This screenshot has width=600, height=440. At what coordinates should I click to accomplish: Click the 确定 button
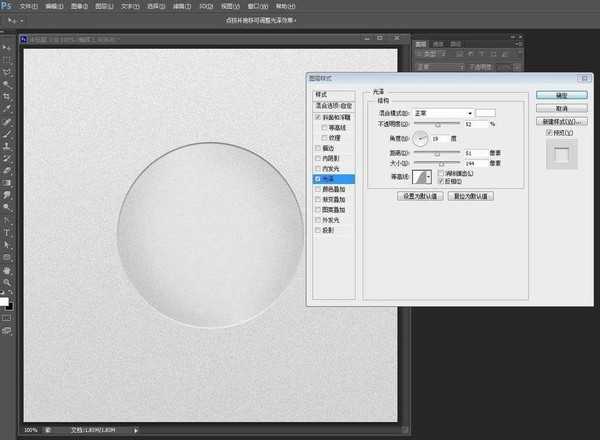point(560,95)
